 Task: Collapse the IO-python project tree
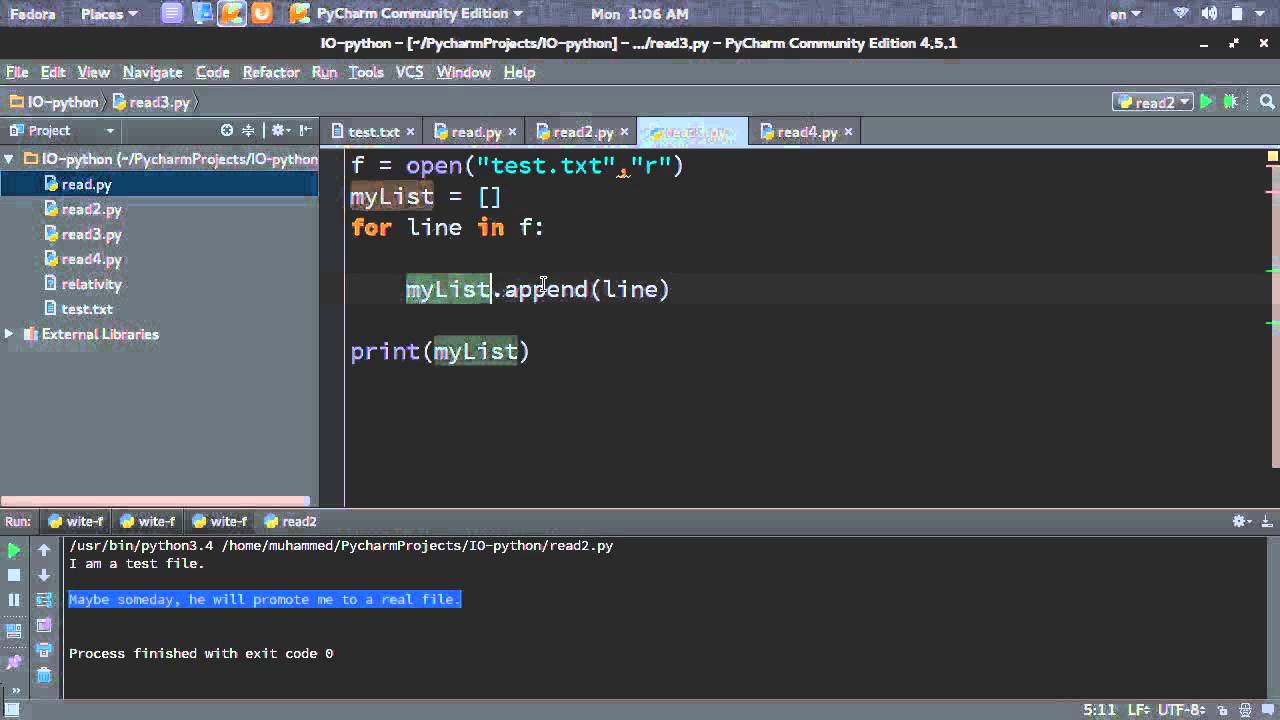point(8,158)
